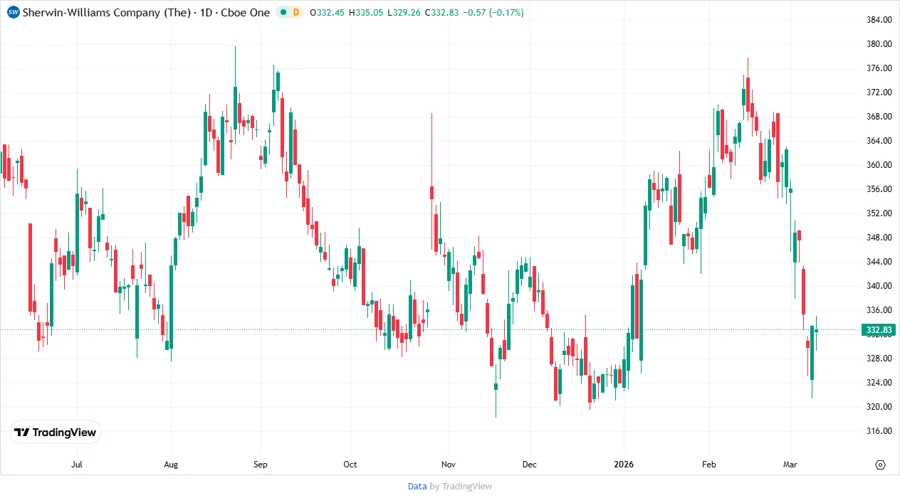Image resolution: width=900 pixels, height=498 pixels.
Task: Click the Sherwin-Williams Company (The) symbol title
Action: pos(106,12)
